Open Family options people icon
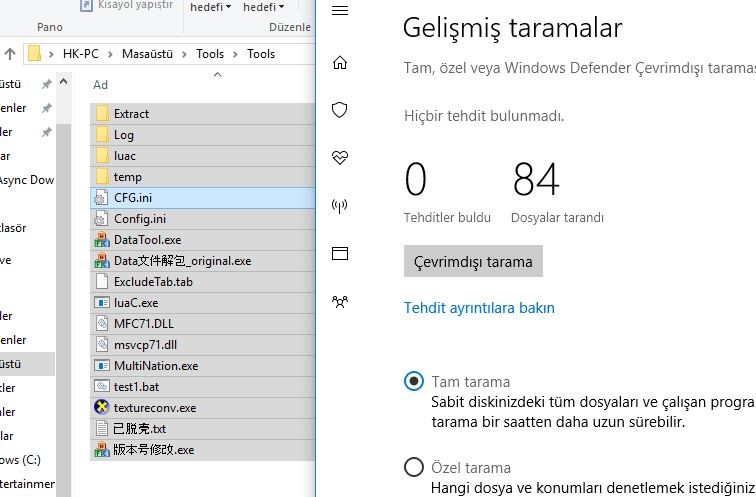The height and width of the screenshot is (497, 756). point(340,301)
